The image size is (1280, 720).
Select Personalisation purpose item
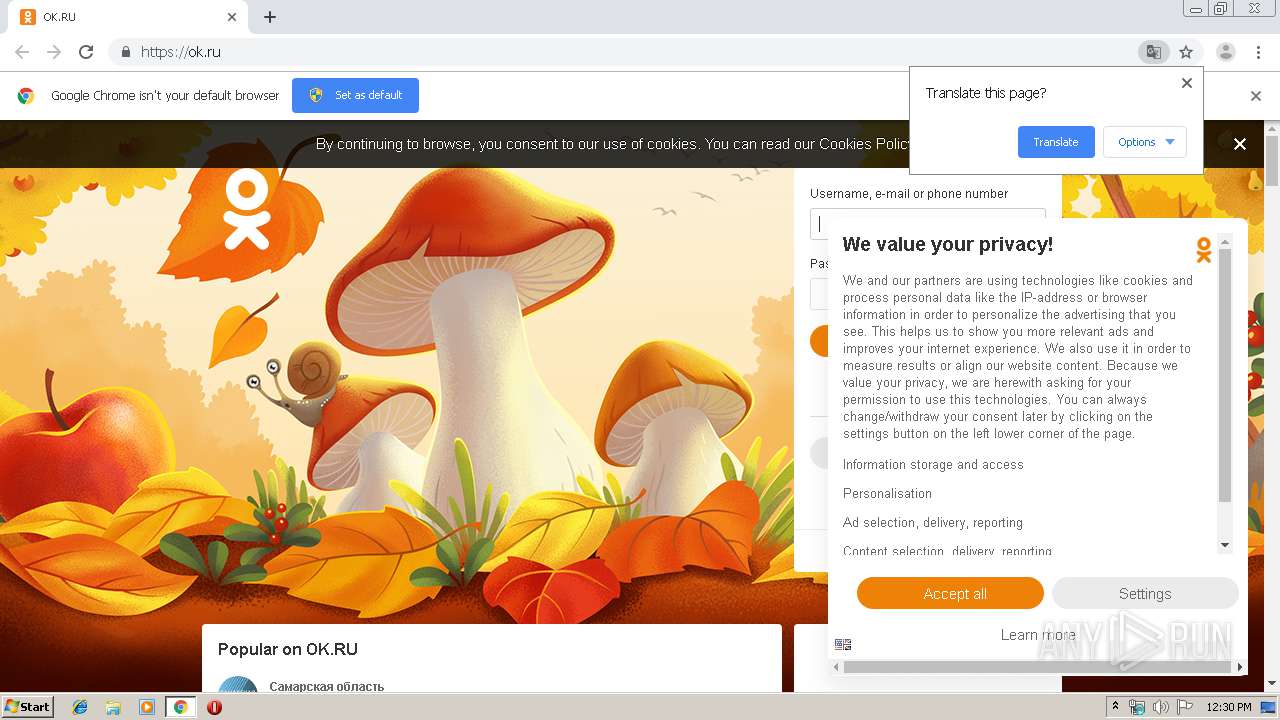887,494
